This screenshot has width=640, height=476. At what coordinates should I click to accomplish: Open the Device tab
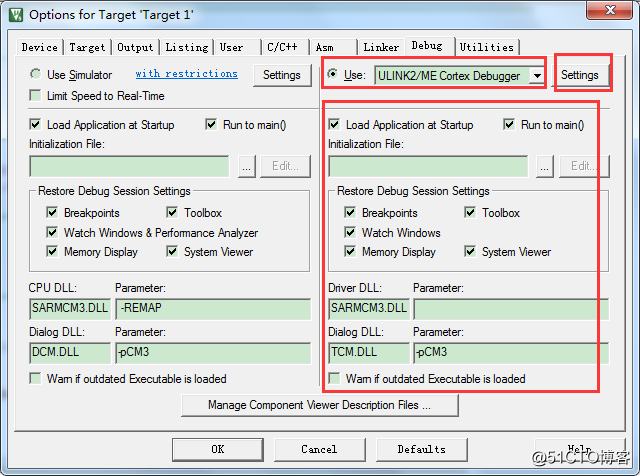point(40,47)
